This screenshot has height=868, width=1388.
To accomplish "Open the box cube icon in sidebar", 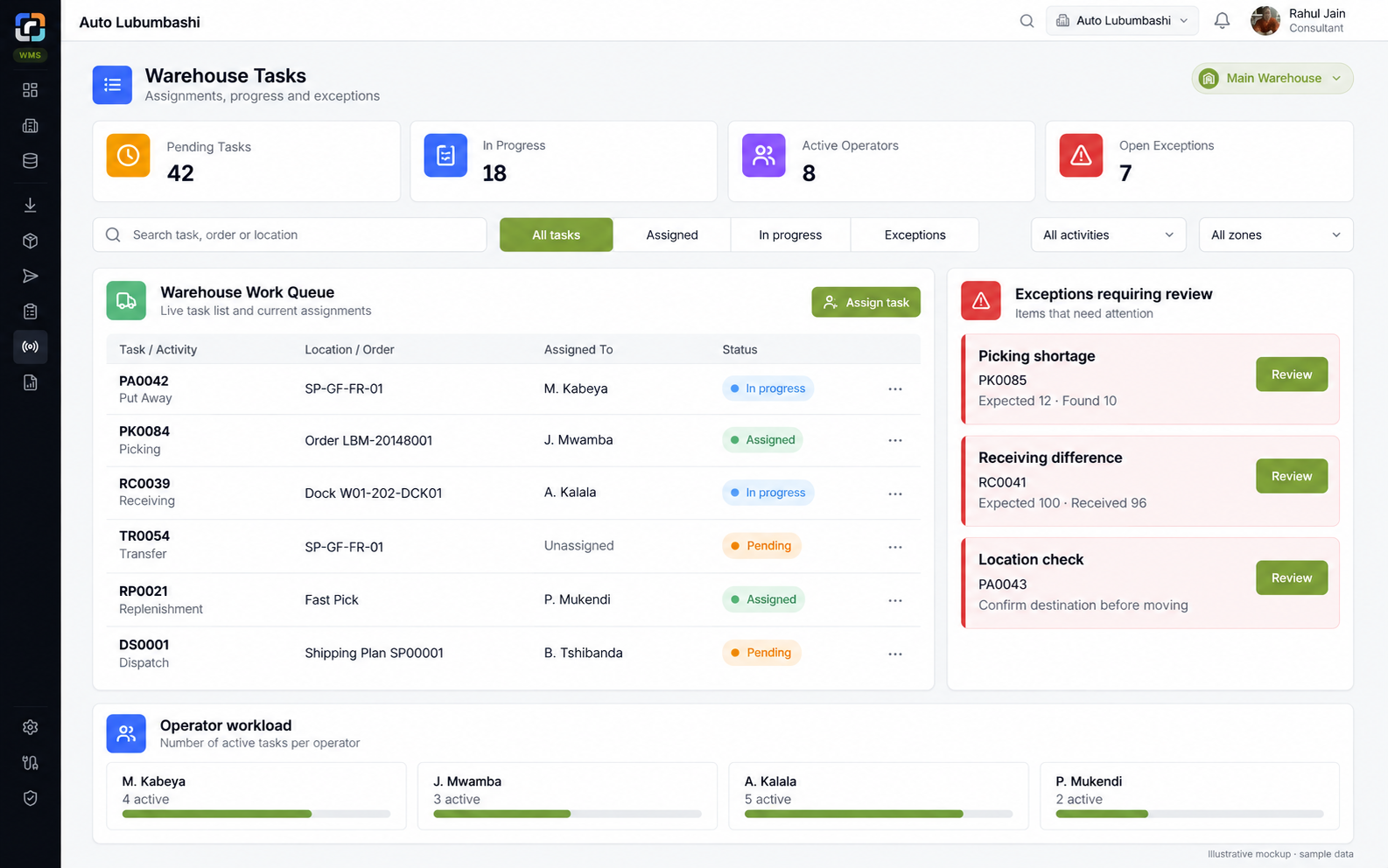I will click(x=30, y=241).
